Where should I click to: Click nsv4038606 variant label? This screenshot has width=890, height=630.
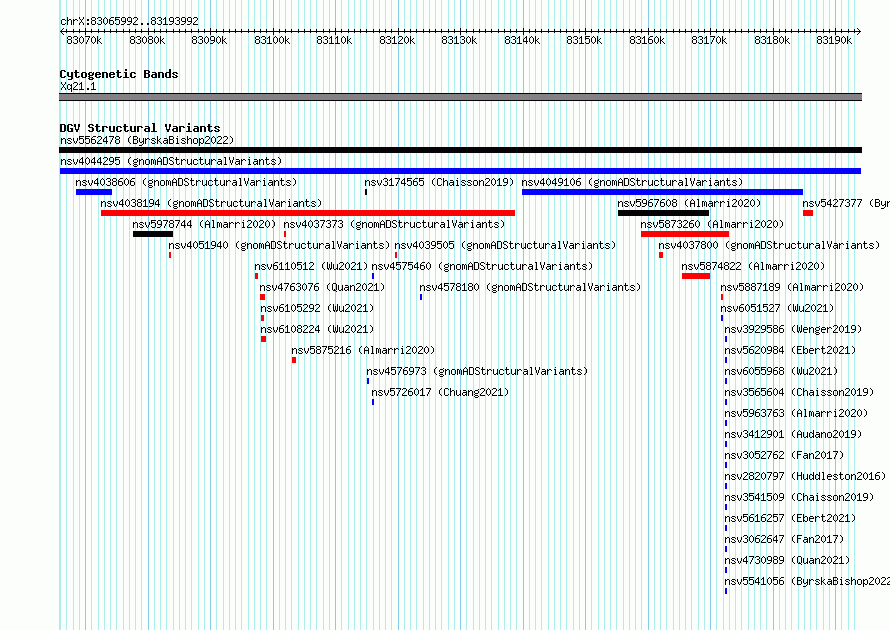coord(186,182)
